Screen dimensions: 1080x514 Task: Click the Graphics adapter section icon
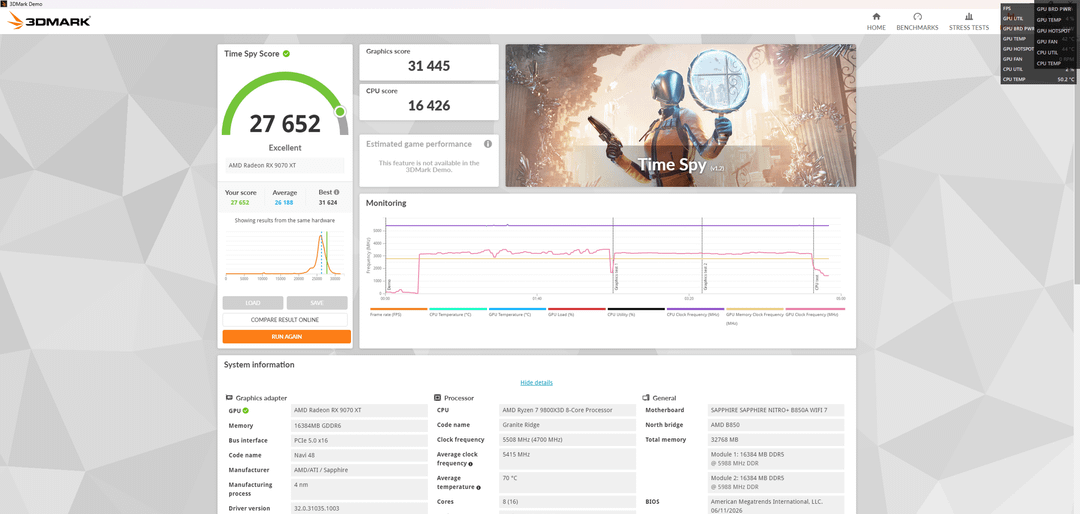click(x=229, y=398)
